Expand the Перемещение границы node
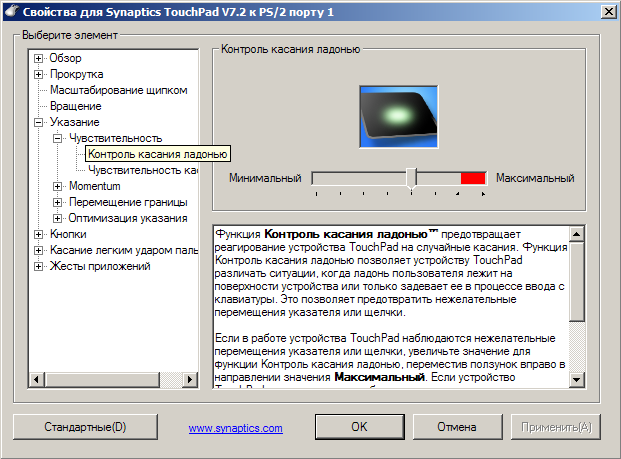Viewport: 621px width, 459px height. click(57, 202)
